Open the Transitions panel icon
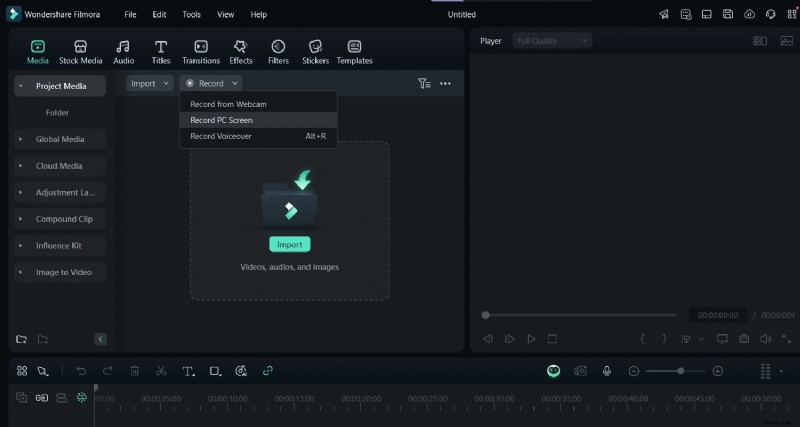Image resolution: width=800 pixels, height=427 pixels. click(201, 52)
